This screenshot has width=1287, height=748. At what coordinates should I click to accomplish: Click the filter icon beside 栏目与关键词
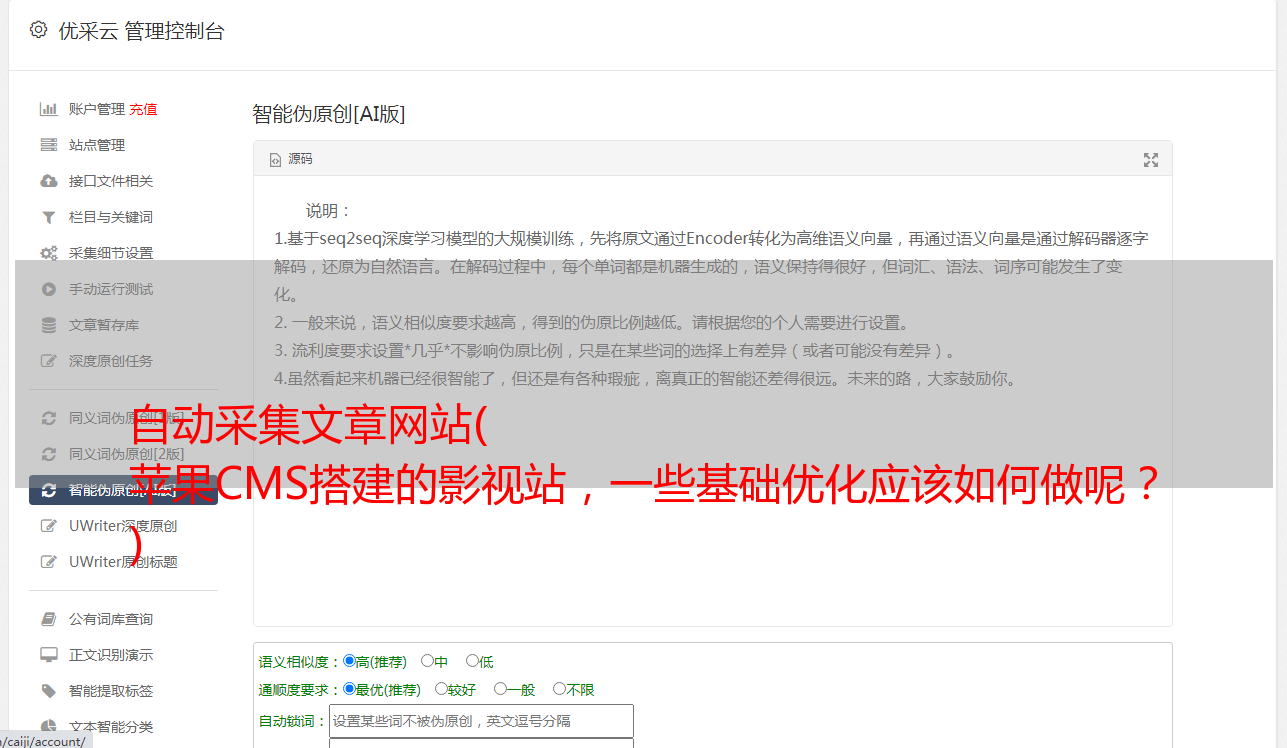pyautogui.click(x=48, y=217)
